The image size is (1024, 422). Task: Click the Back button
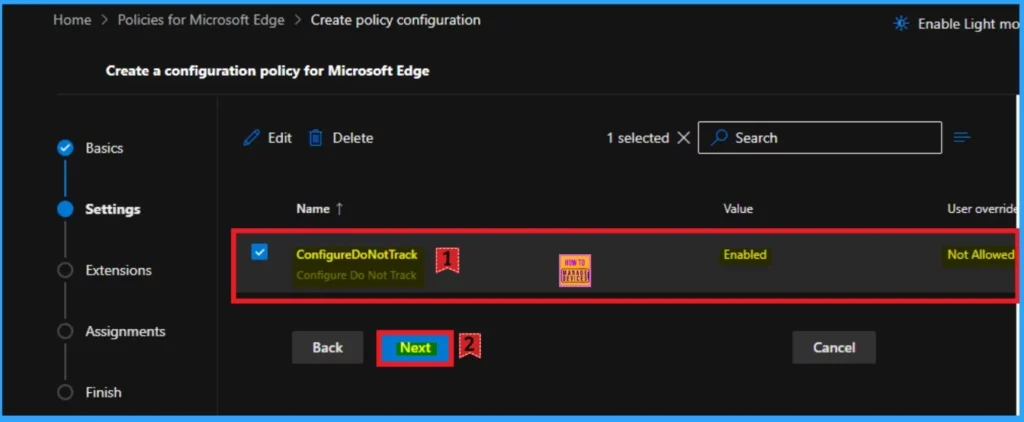(327, 348)
